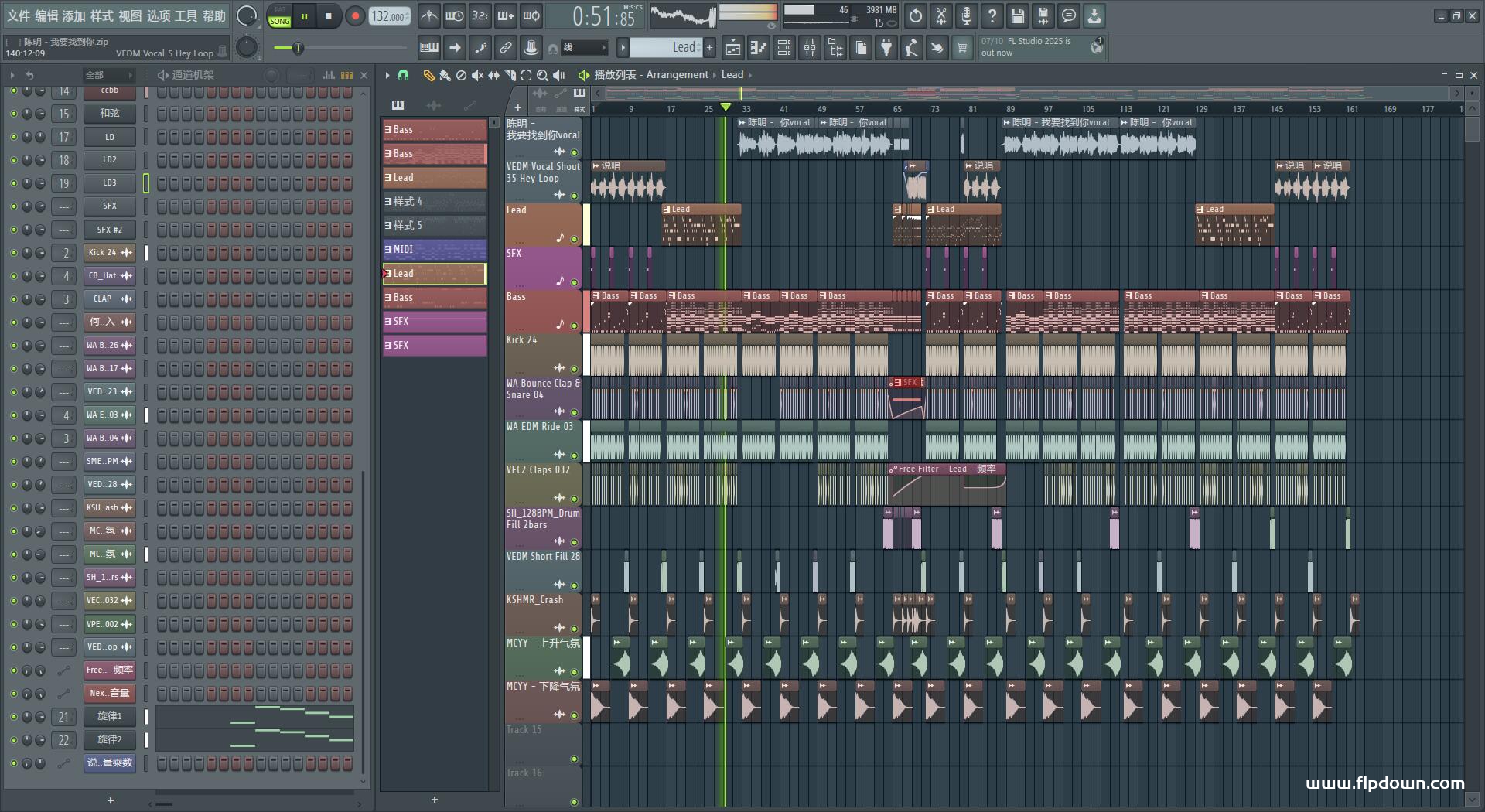
Task: Switch PAT/SONG mode toggle
Action: [x=279, y=16]
